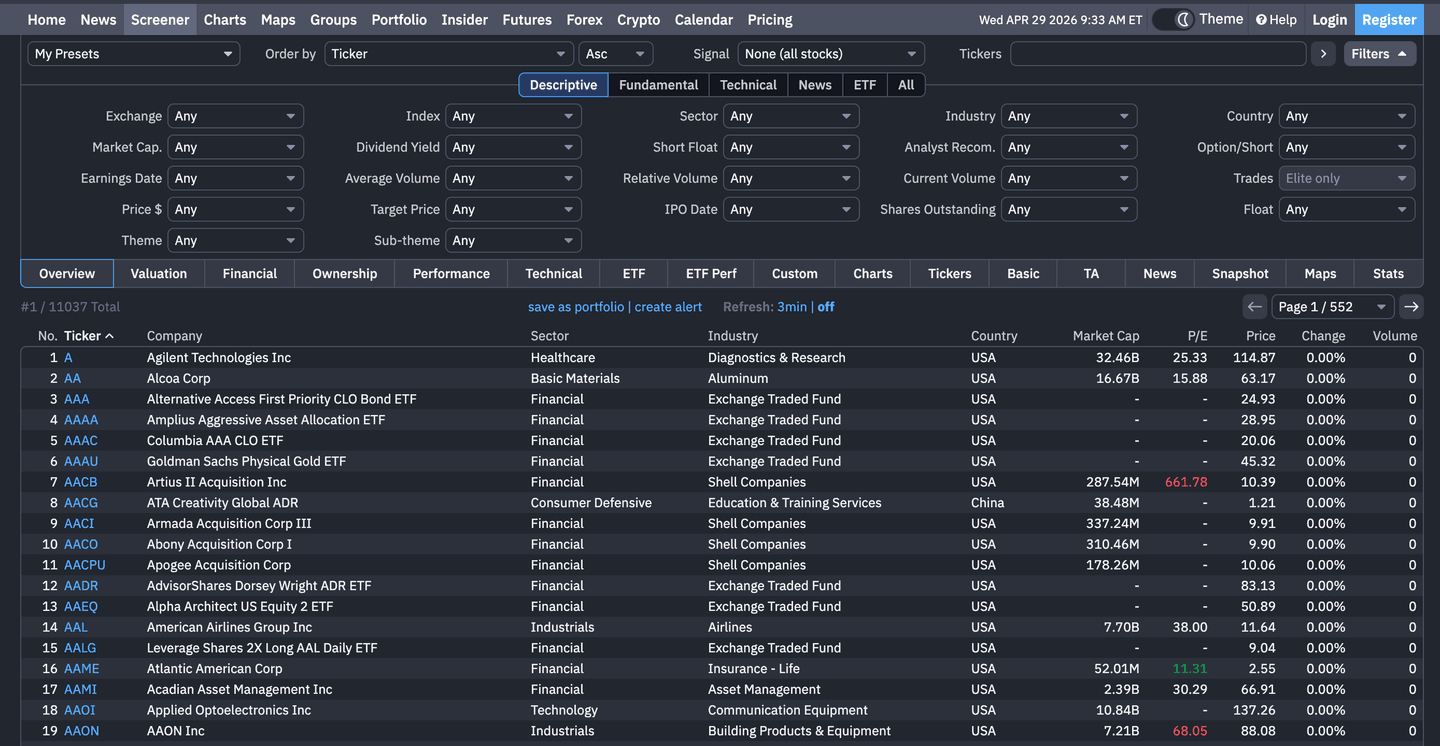Open the AAON ticker link
The width and height of the screenshot is (1440, 746).
(82, 731)
